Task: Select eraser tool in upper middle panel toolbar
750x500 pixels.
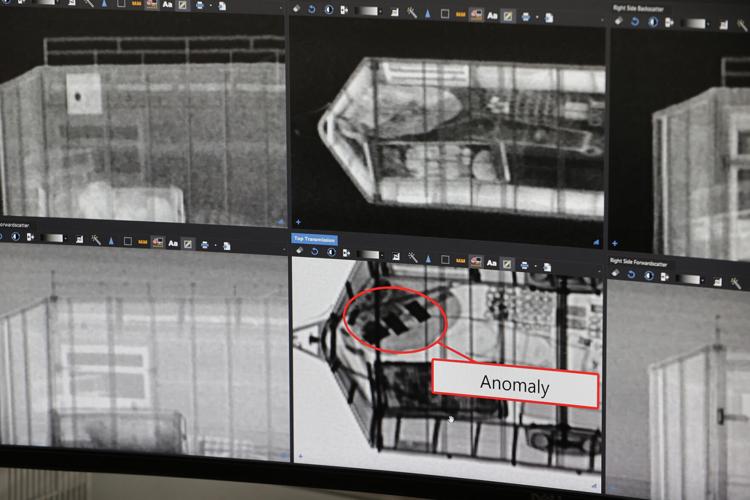Action: pyautogui.click(x=297, y=8)
